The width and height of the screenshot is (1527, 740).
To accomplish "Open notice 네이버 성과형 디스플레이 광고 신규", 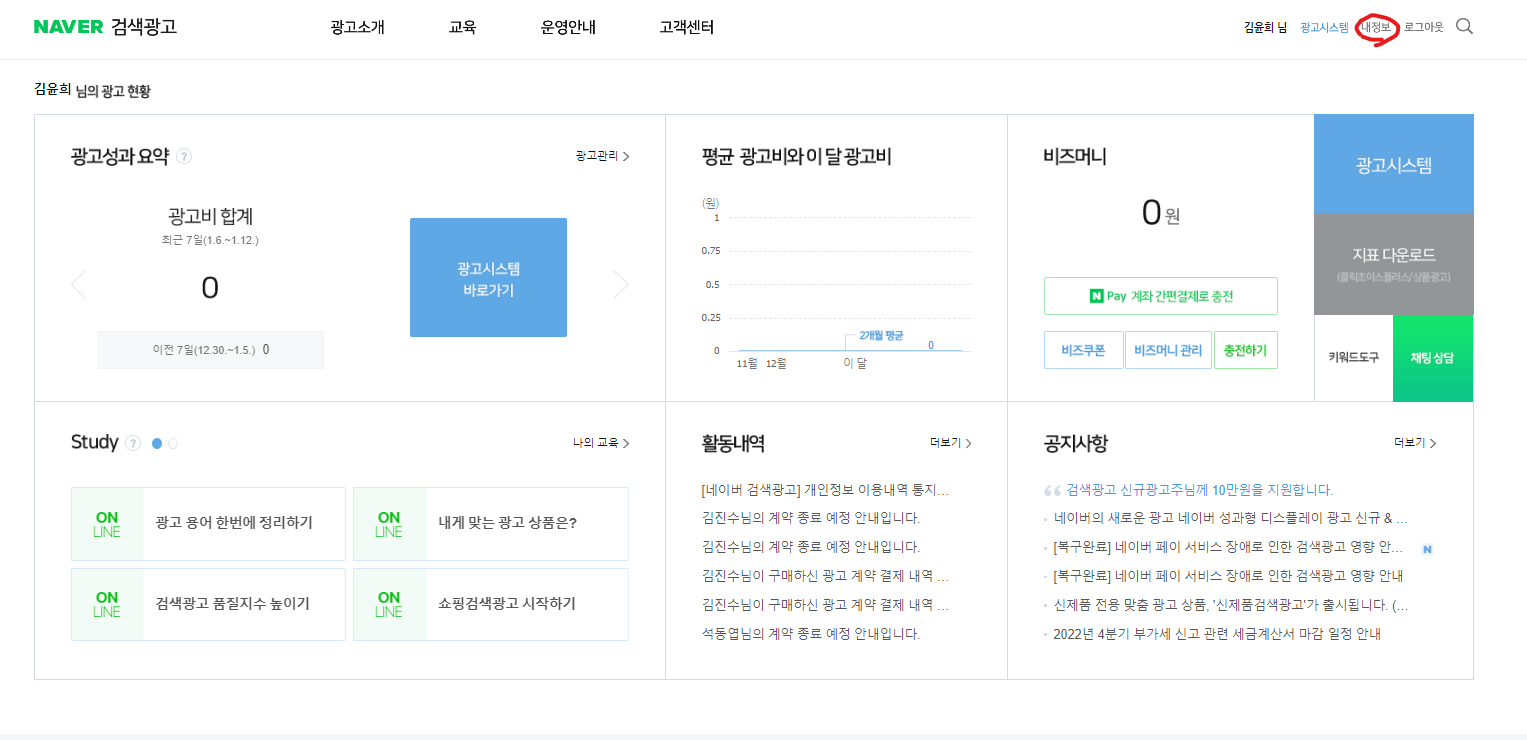I will point(1230,519).
